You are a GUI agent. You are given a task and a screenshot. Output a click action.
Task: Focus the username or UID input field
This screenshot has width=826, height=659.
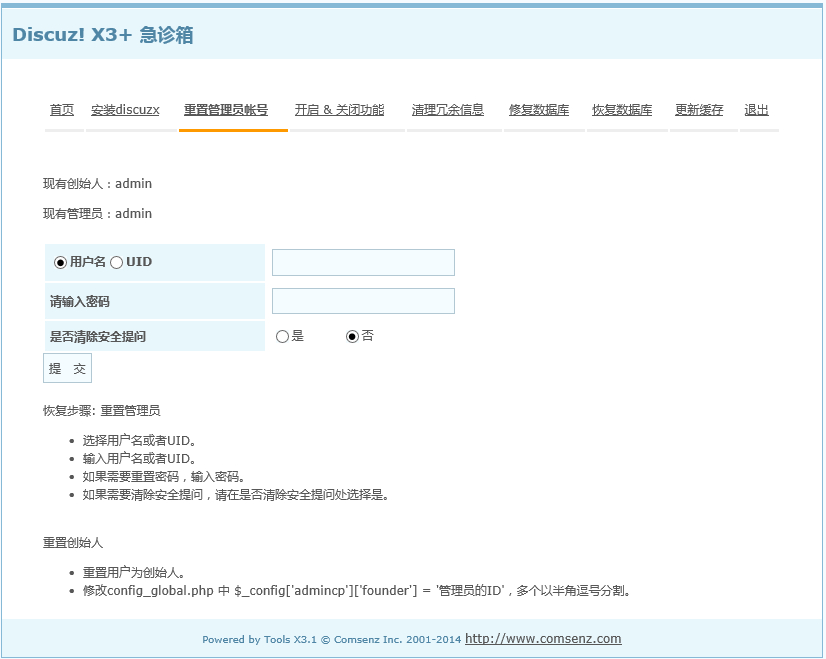[363, 262]
